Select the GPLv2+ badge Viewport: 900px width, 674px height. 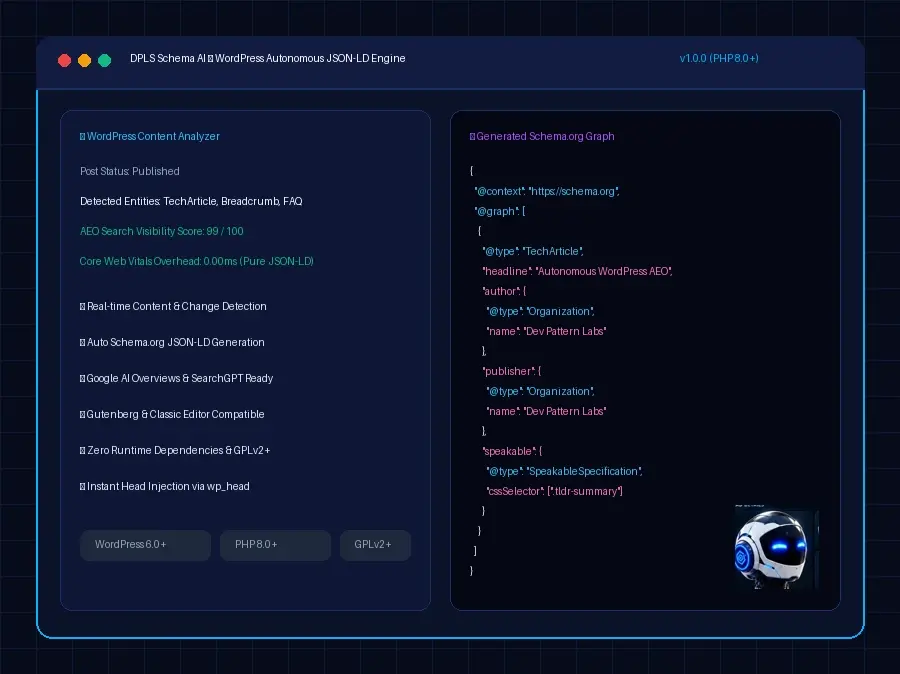(375, 545)
